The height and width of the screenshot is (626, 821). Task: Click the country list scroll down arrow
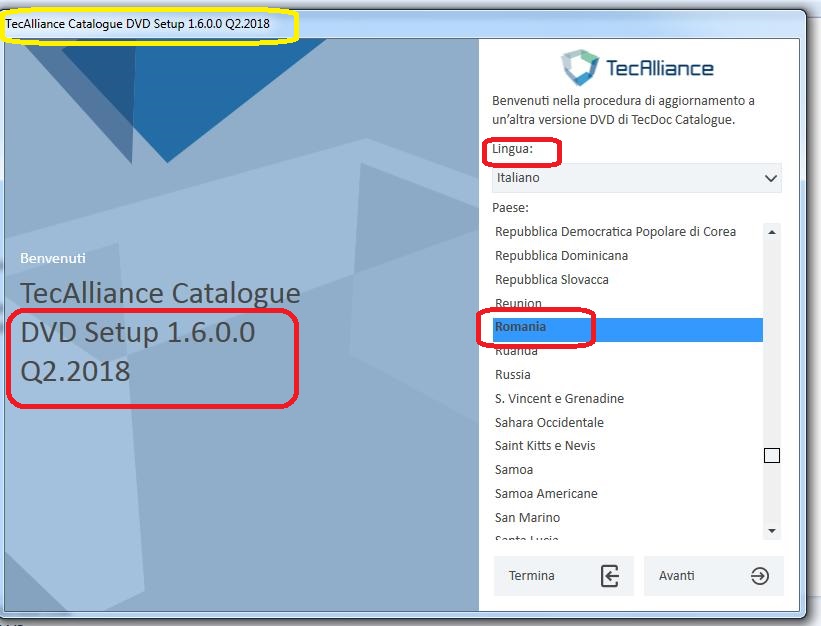point(772,531)
